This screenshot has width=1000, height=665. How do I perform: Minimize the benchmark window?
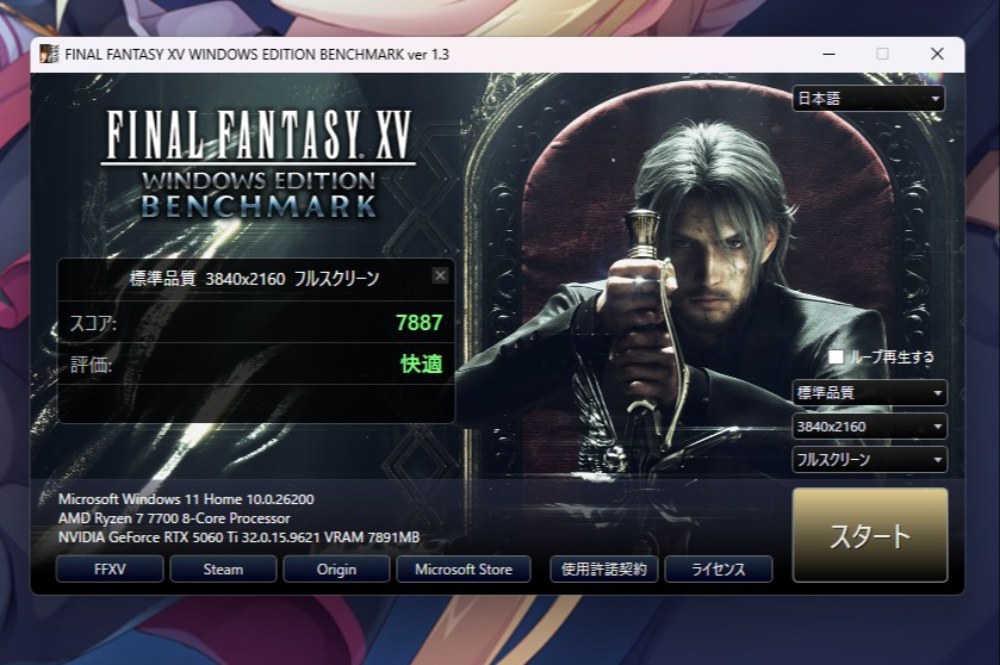828,54
